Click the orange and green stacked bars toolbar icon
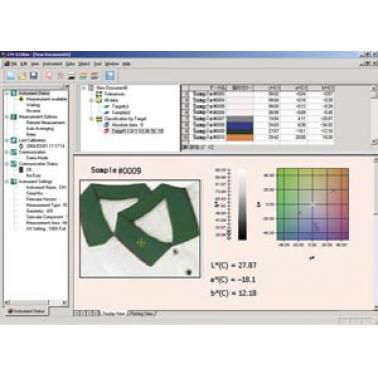The width and height of the screenshot is (378, 378). 83,76
